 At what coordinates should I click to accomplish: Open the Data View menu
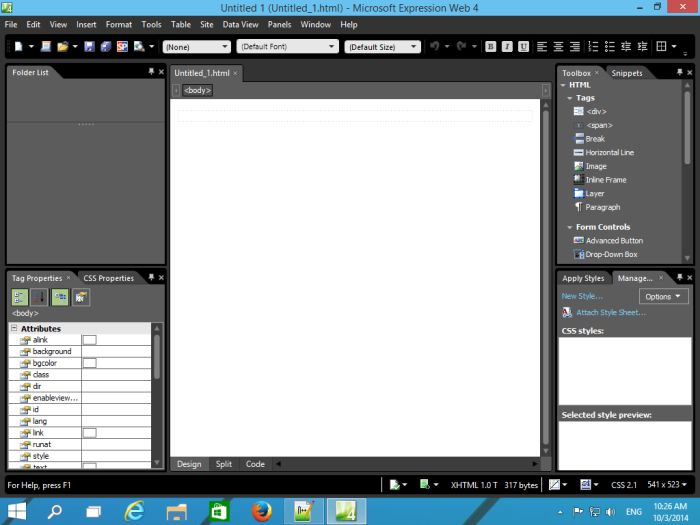click(240, 24)
